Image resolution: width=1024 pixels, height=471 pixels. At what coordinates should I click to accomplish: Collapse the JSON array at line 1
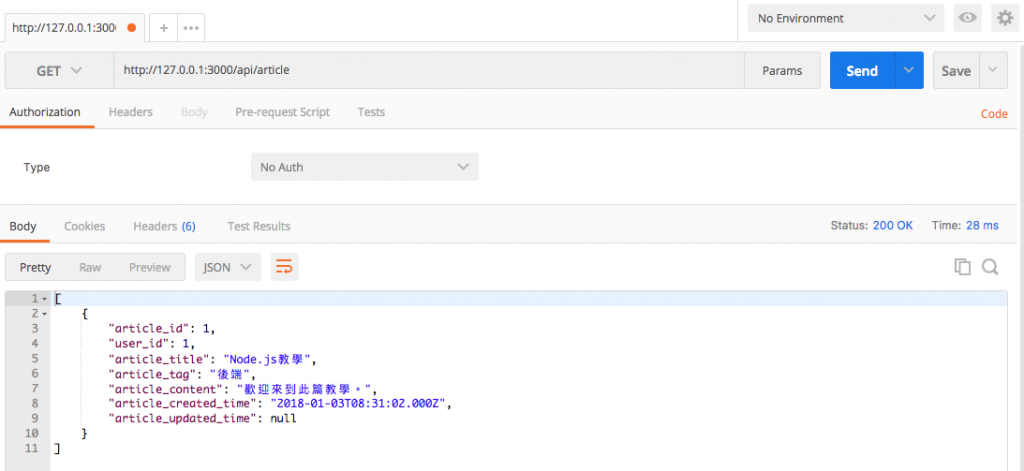pos(44,299)
